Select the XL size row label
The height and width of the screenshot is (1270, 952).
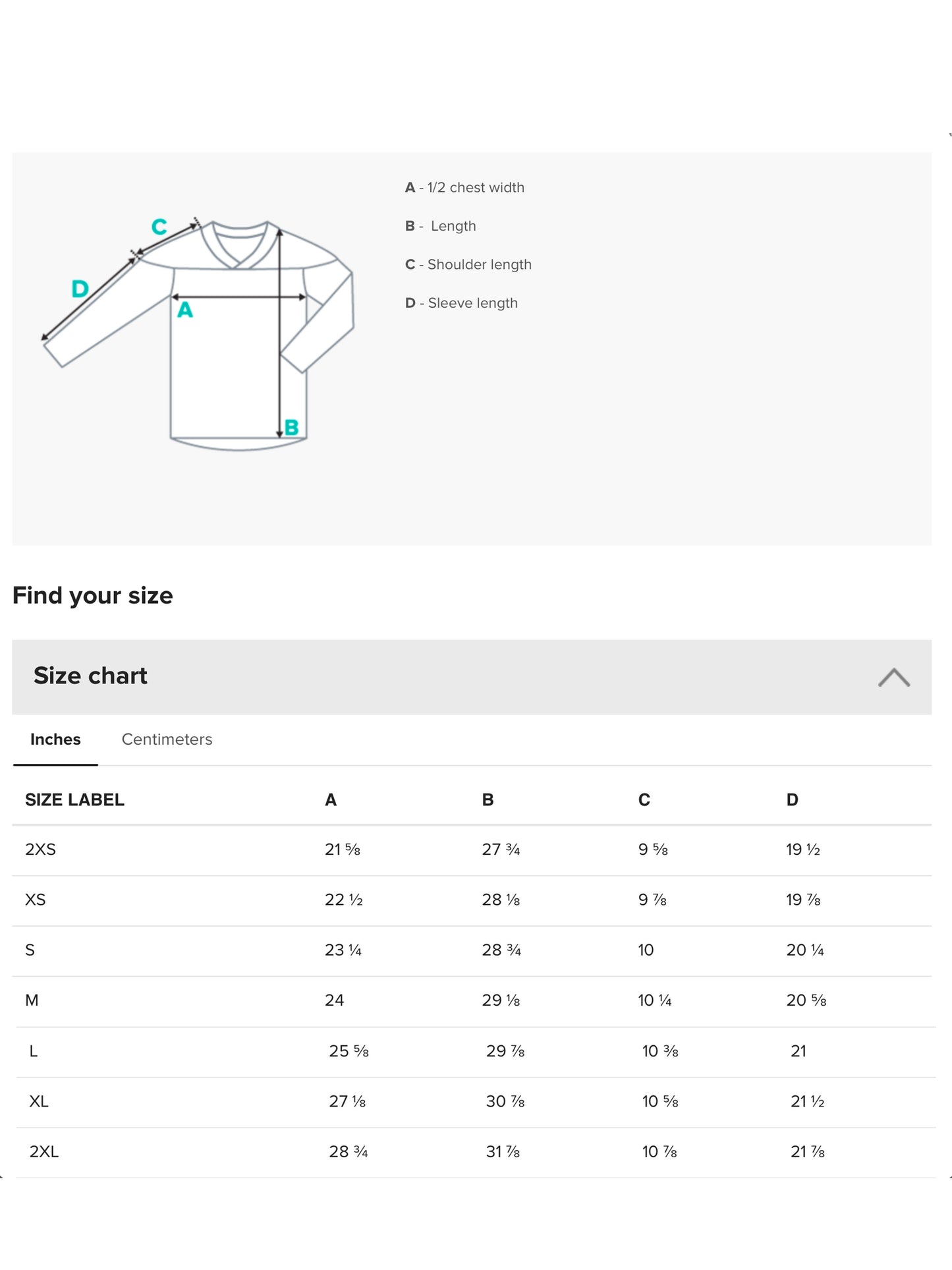tap(39, 1101)
